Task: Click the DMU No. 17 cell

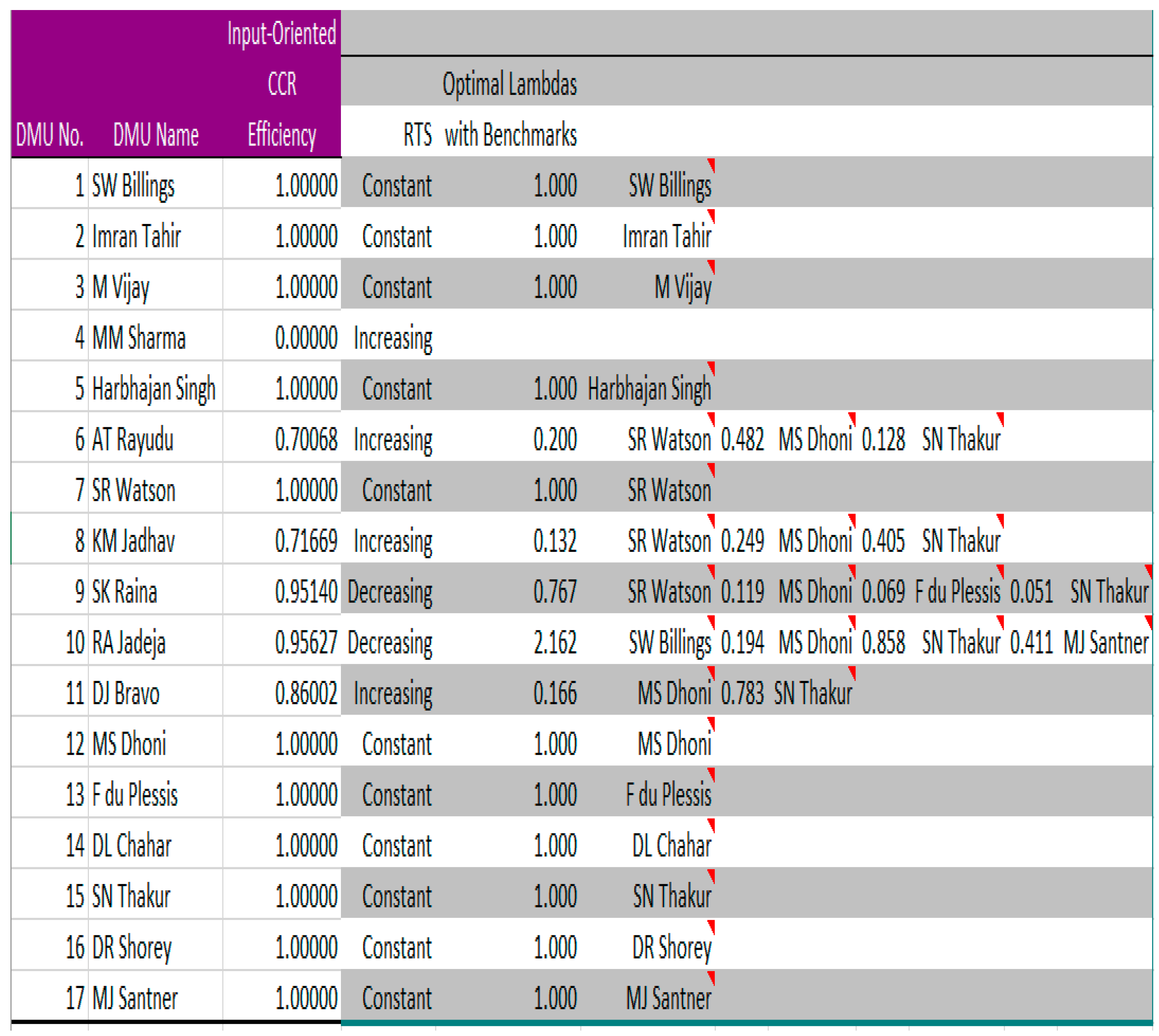Action: 75,998
